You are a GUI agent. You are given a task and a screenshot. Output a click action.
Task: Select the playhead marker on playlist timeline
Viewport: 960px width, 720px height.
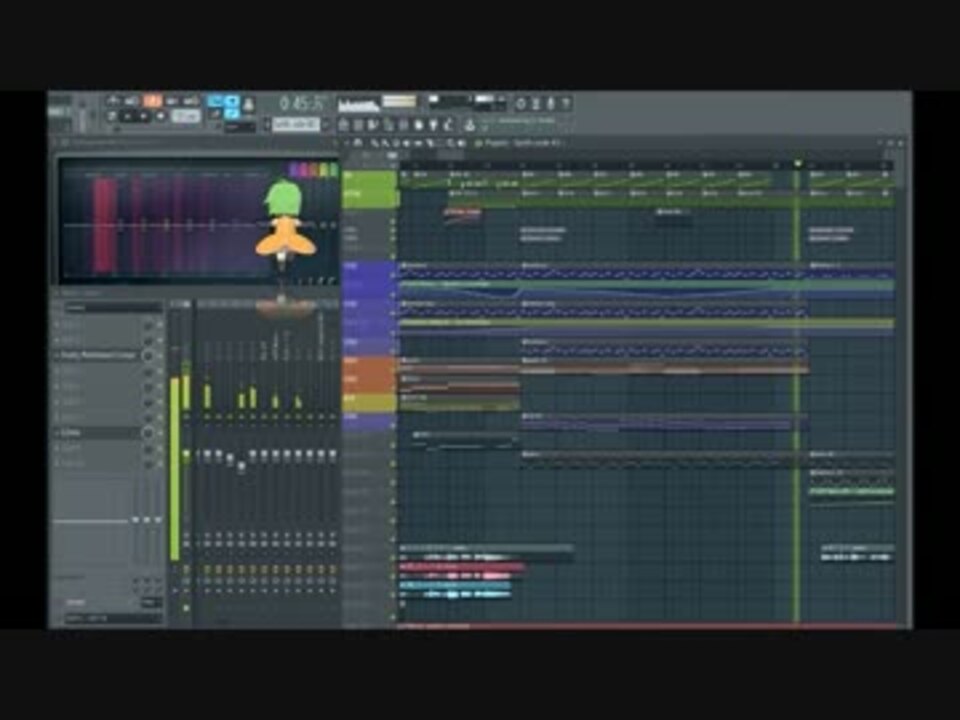[797, 163]
